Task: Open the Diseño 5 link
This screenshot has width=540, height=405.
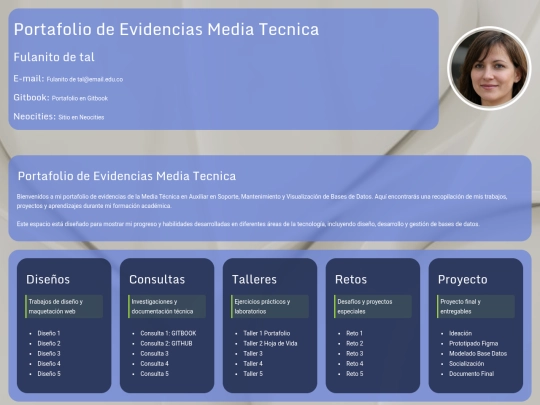Action: (49, 374)
